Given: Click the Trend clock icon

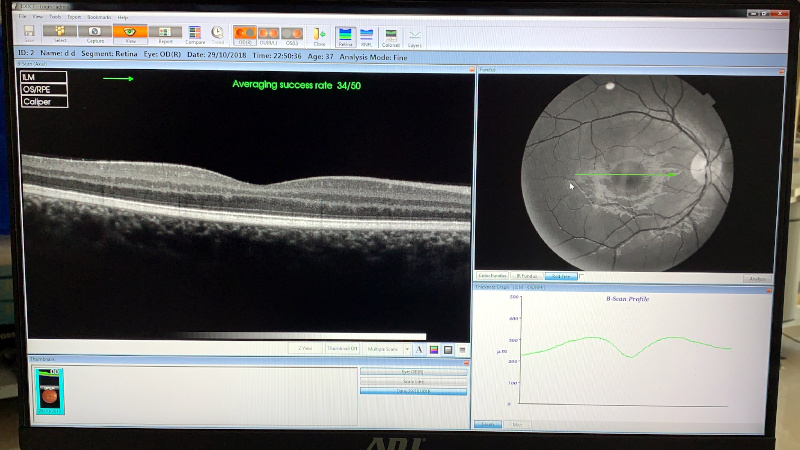Looking at the screenshot, I should tap(217, 34).
